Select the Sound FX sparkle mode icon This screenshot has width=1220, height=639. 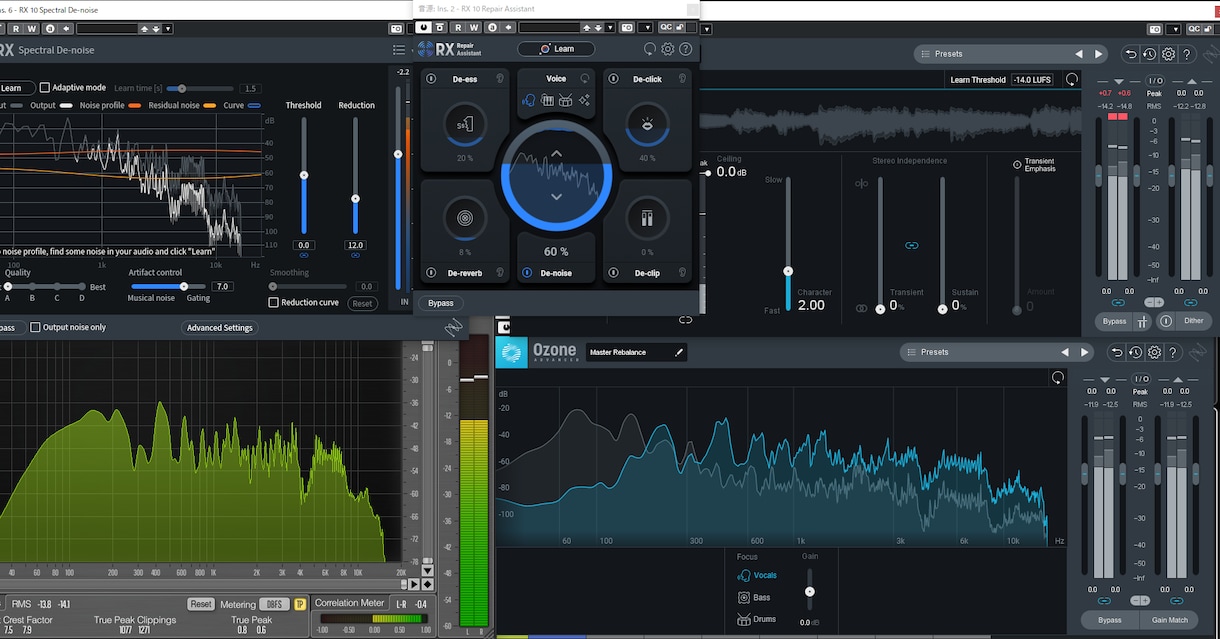coord(584,100)
